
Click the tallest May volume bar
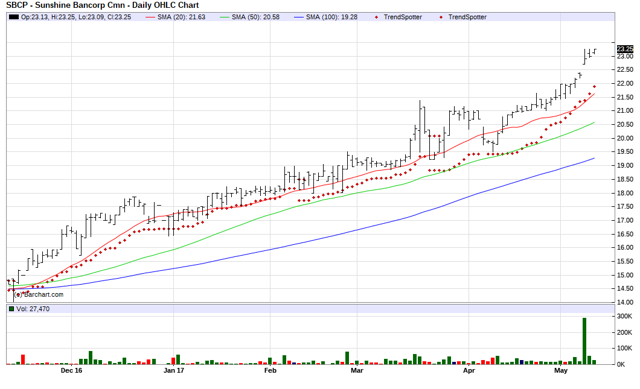[584, 341]
